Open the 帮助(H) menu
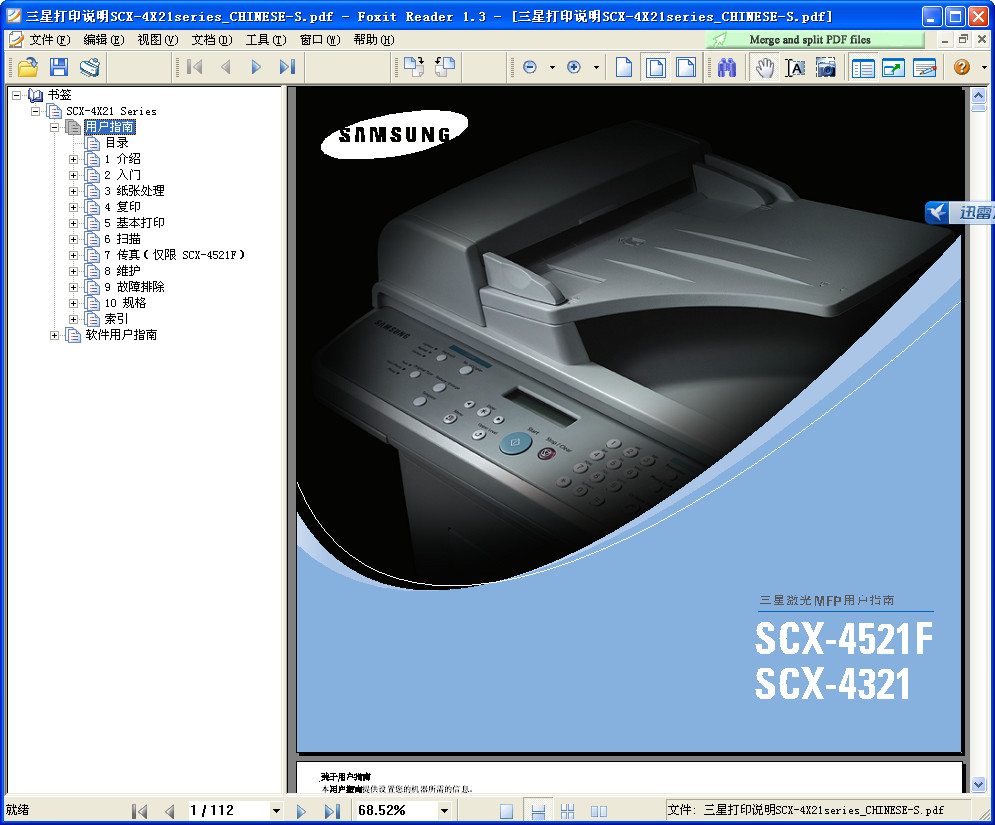The width and height of the screenshot is (995, 825). pyautogui.click(x=374, y=40)
